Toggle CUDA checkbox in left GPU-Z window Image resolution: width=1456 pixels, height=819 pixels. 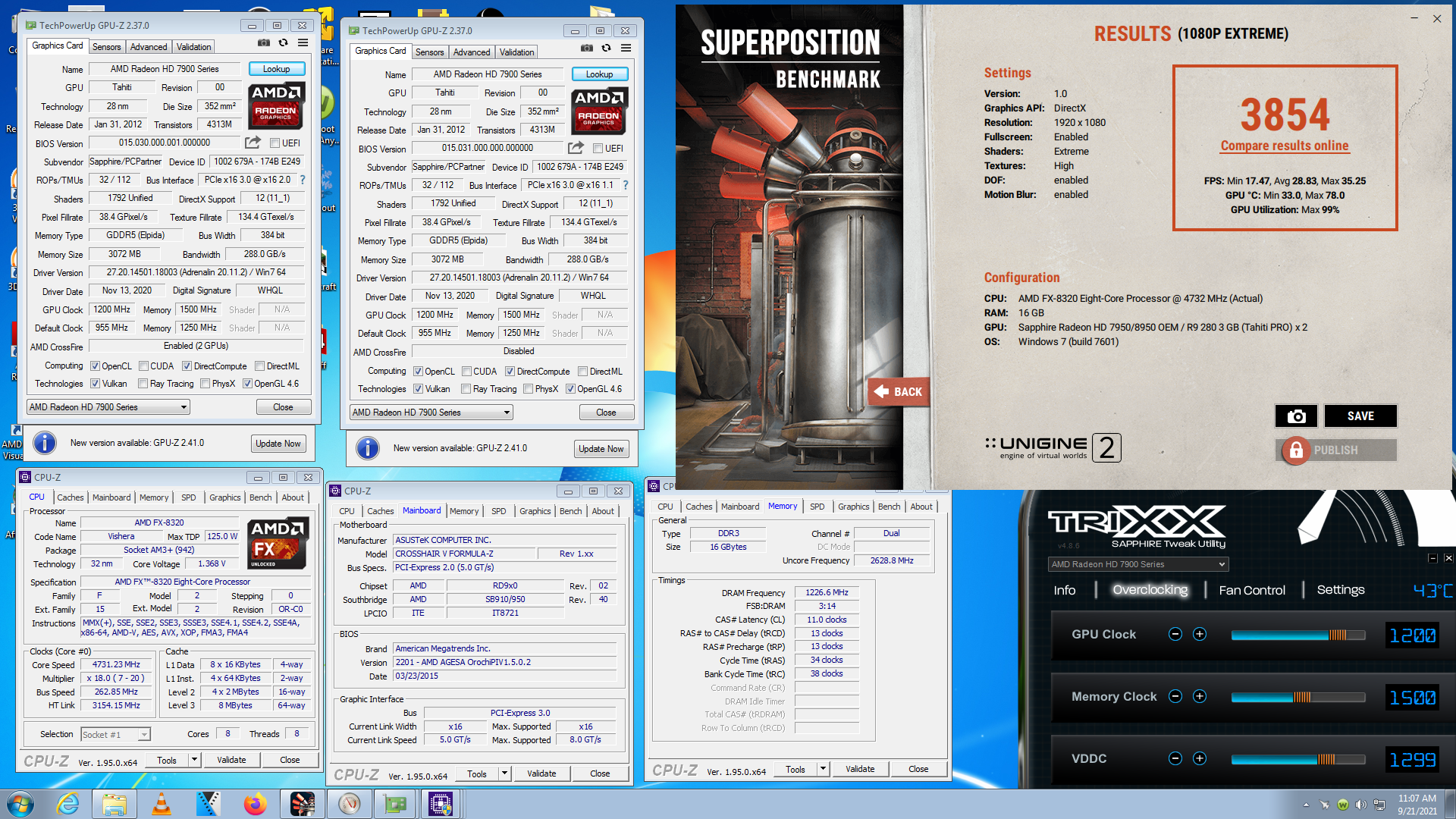click(x=143, y=366)
